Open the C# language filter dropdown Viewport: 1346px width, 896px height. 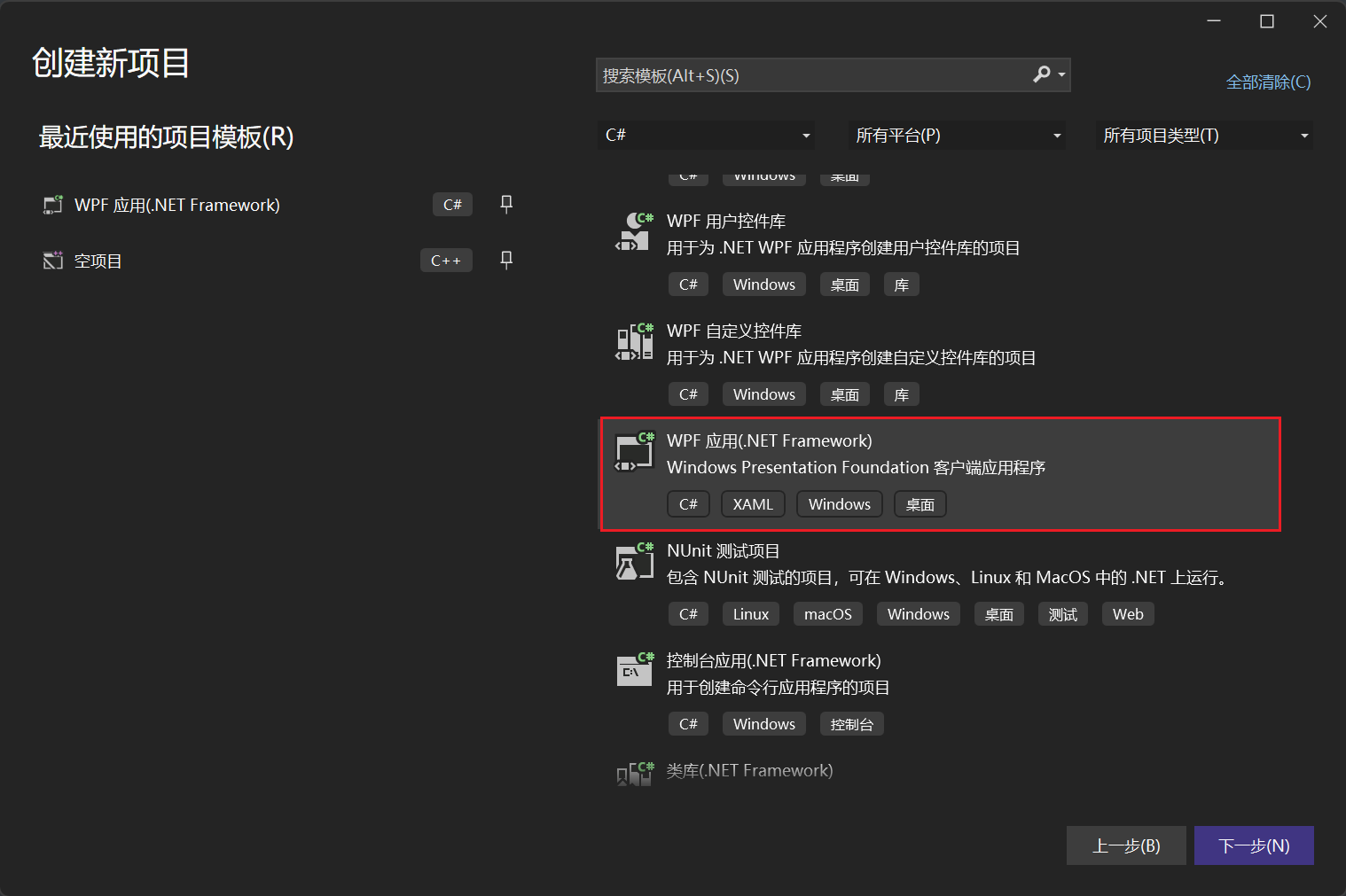(706, 135)
